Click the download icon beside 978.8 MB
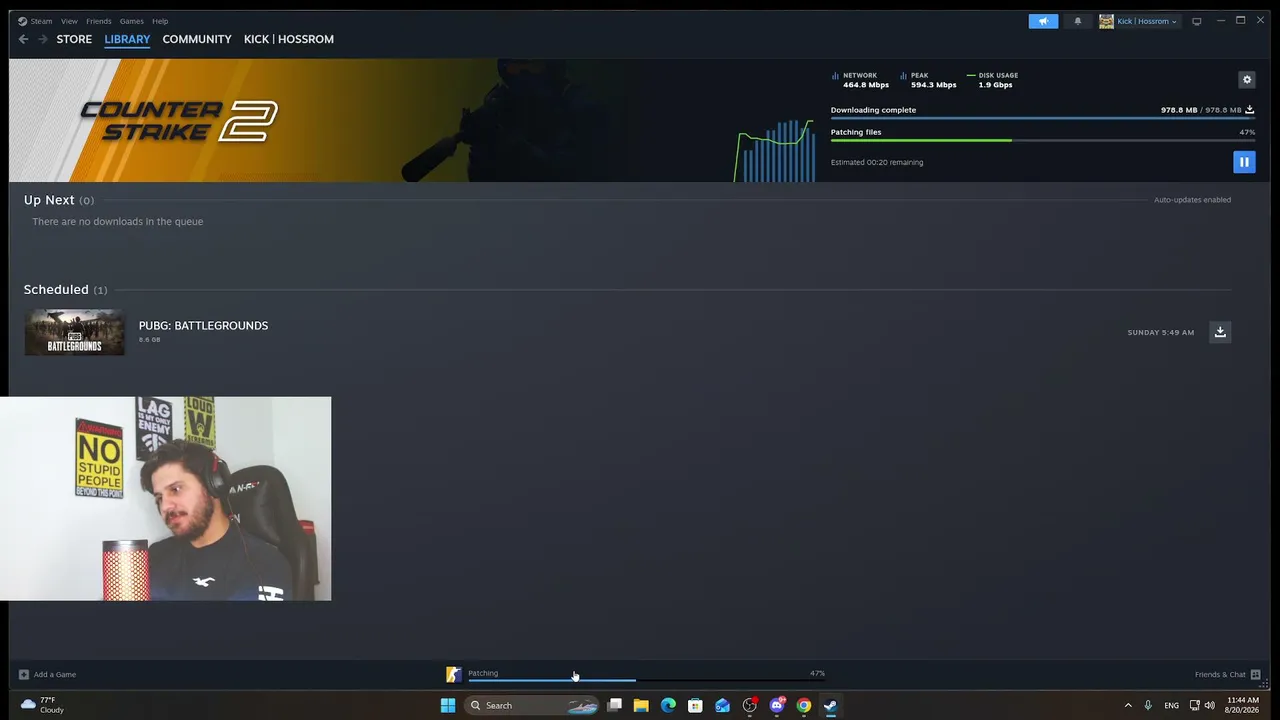The height and width of the screenshot is (720, 1280). (x=1249, y=110)
